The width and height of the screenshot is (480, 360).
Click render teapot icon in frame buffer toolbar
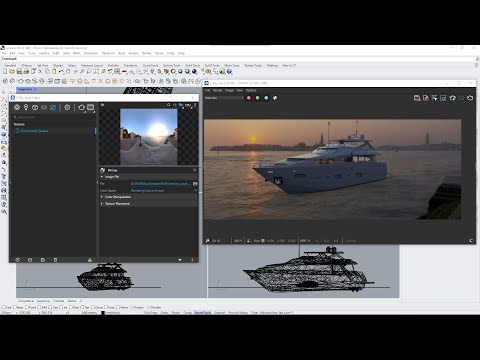452,98
